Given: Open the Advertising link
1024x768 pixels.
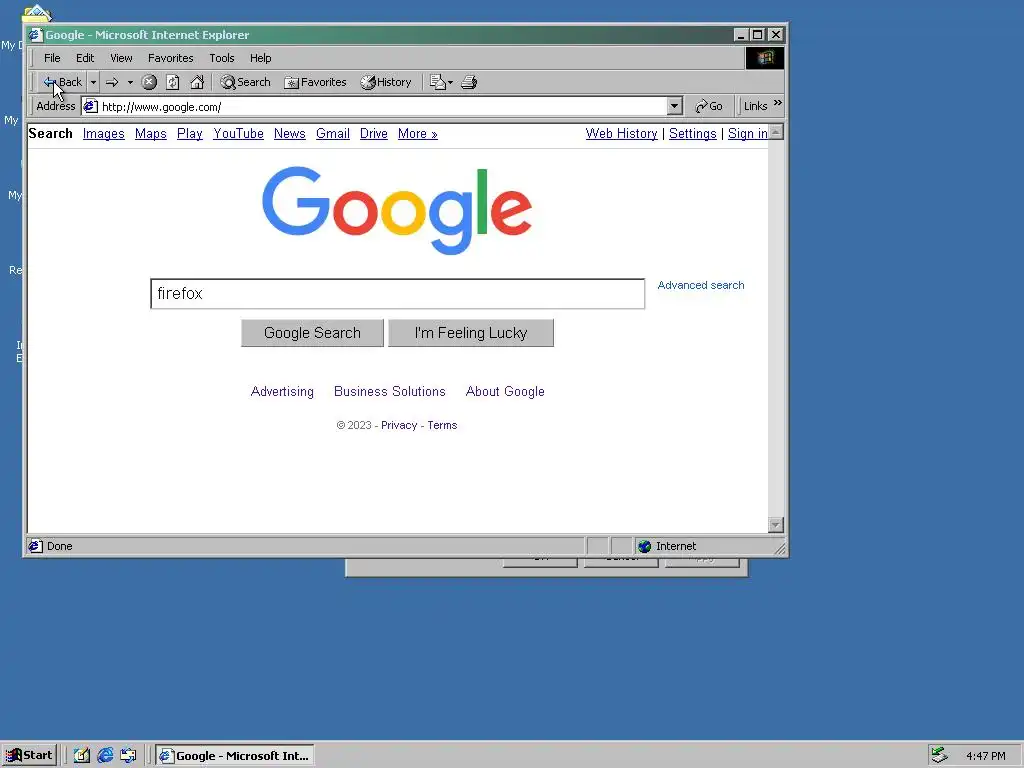Looking at the screenshot, I should click(x=282, y=391).
